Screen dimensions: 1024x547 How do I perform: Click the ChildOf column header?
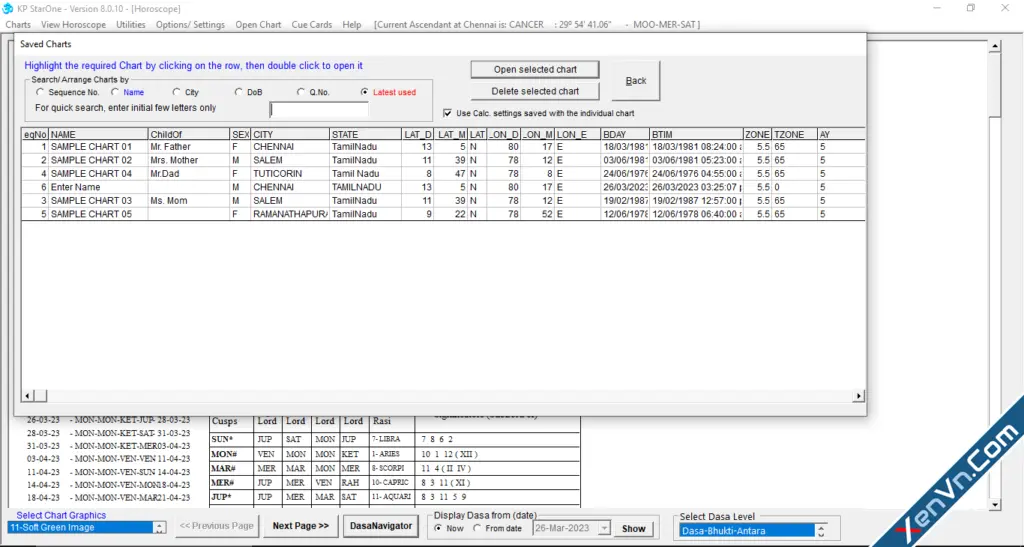(x=189, y=134)
